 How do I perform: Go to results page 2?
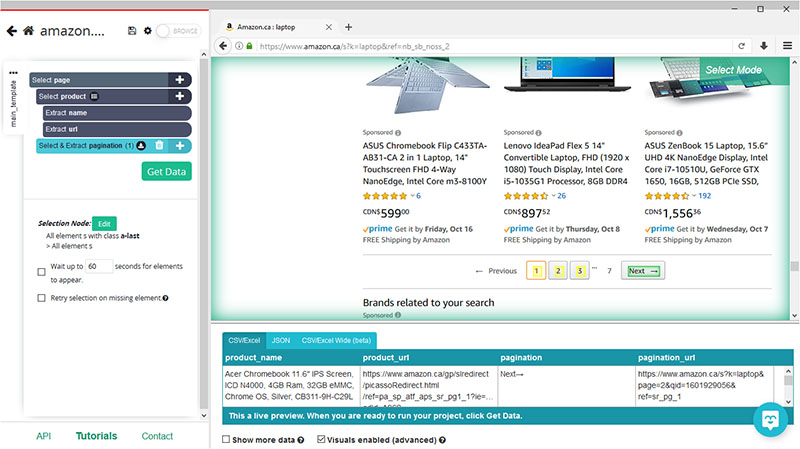point(558,271)
